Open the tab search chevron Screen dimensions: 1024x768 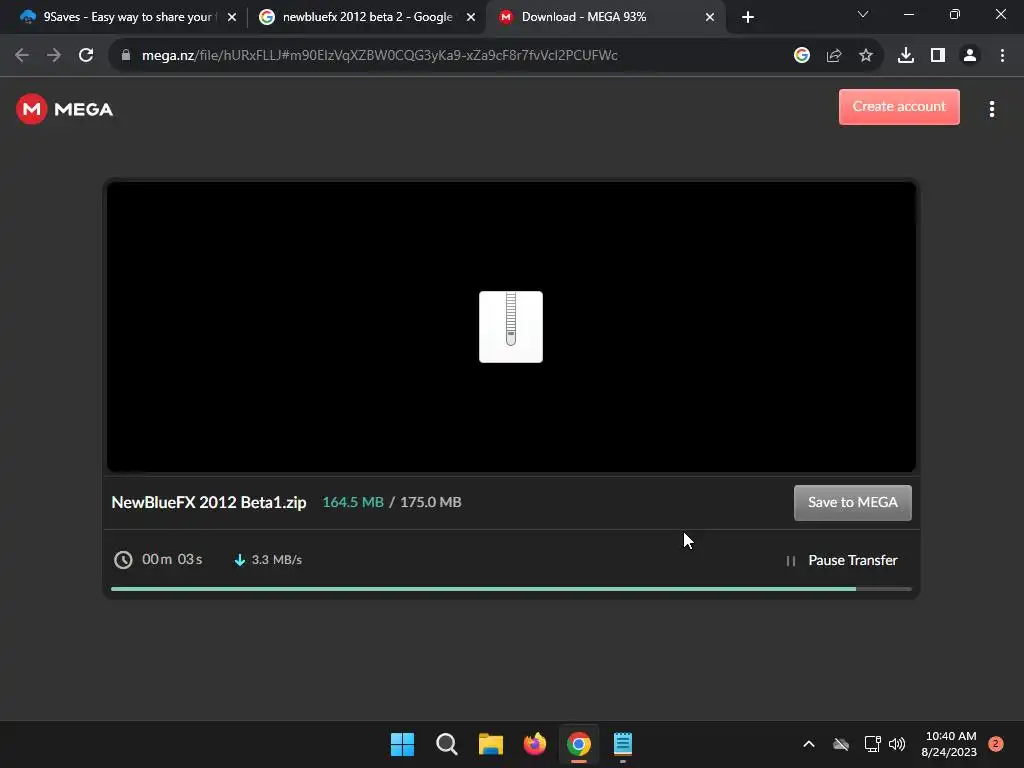point(863,14)
